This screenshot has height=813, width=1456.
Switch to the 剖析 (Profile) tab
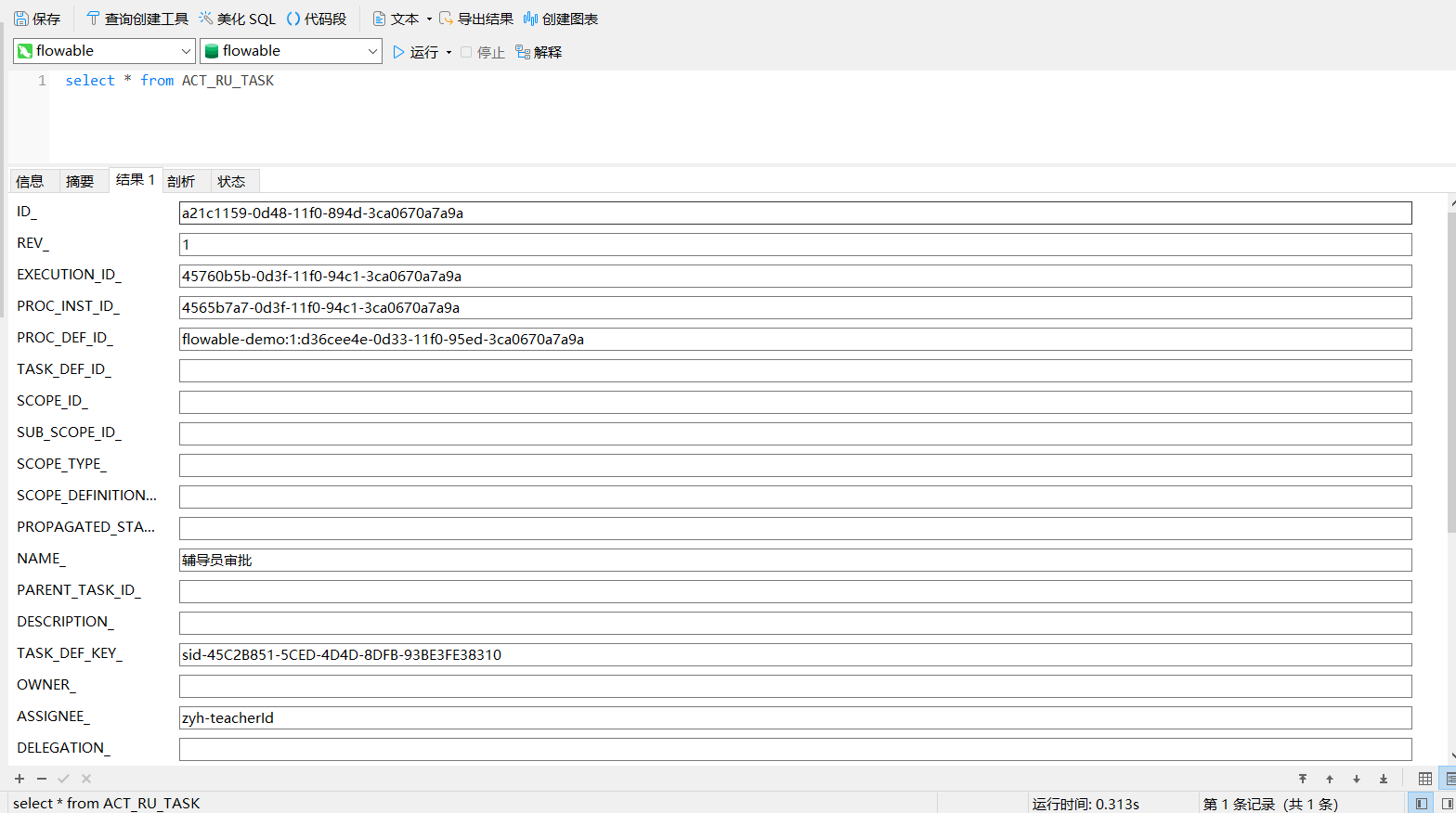(x=181, y=181)
